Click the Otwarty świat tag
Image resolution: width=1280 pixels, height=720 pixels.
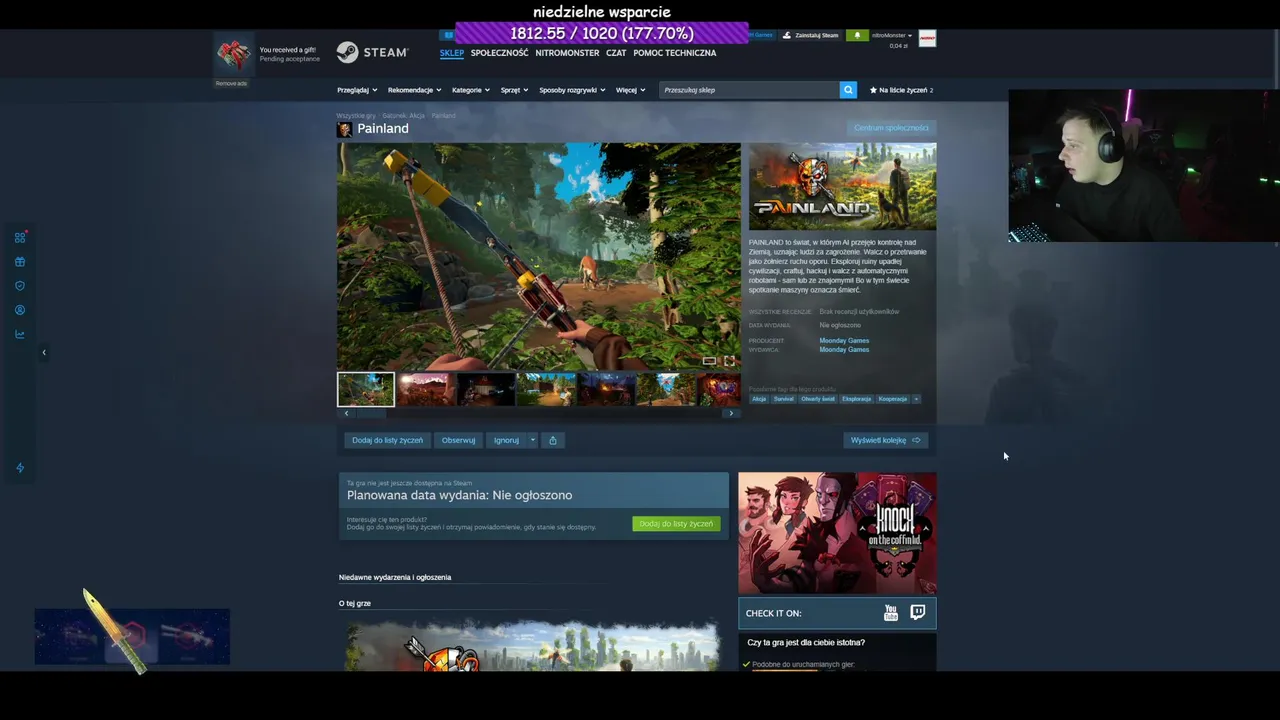pyautogui.click(x=817, y=399)
